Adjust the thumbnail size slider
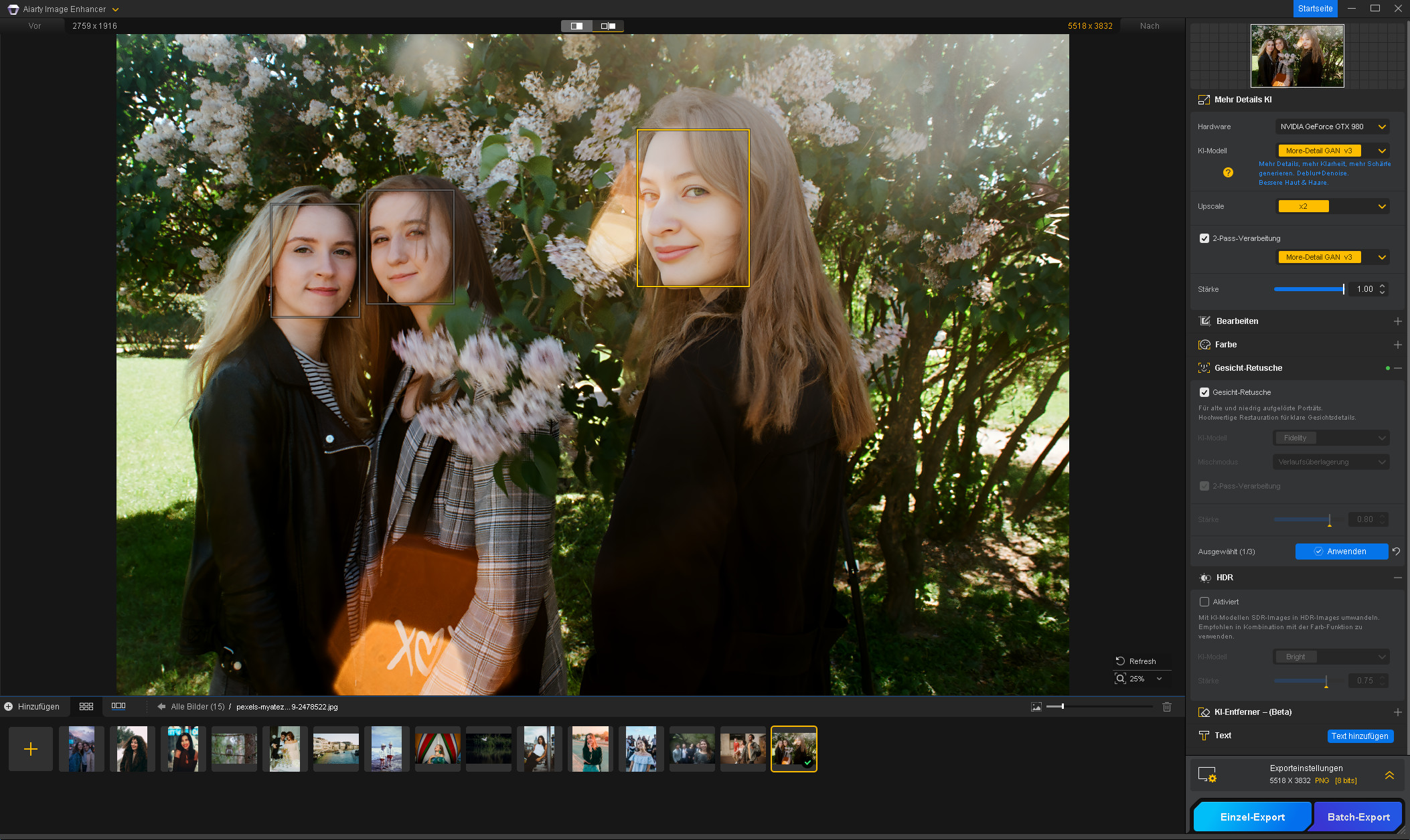 [1099, 706]
